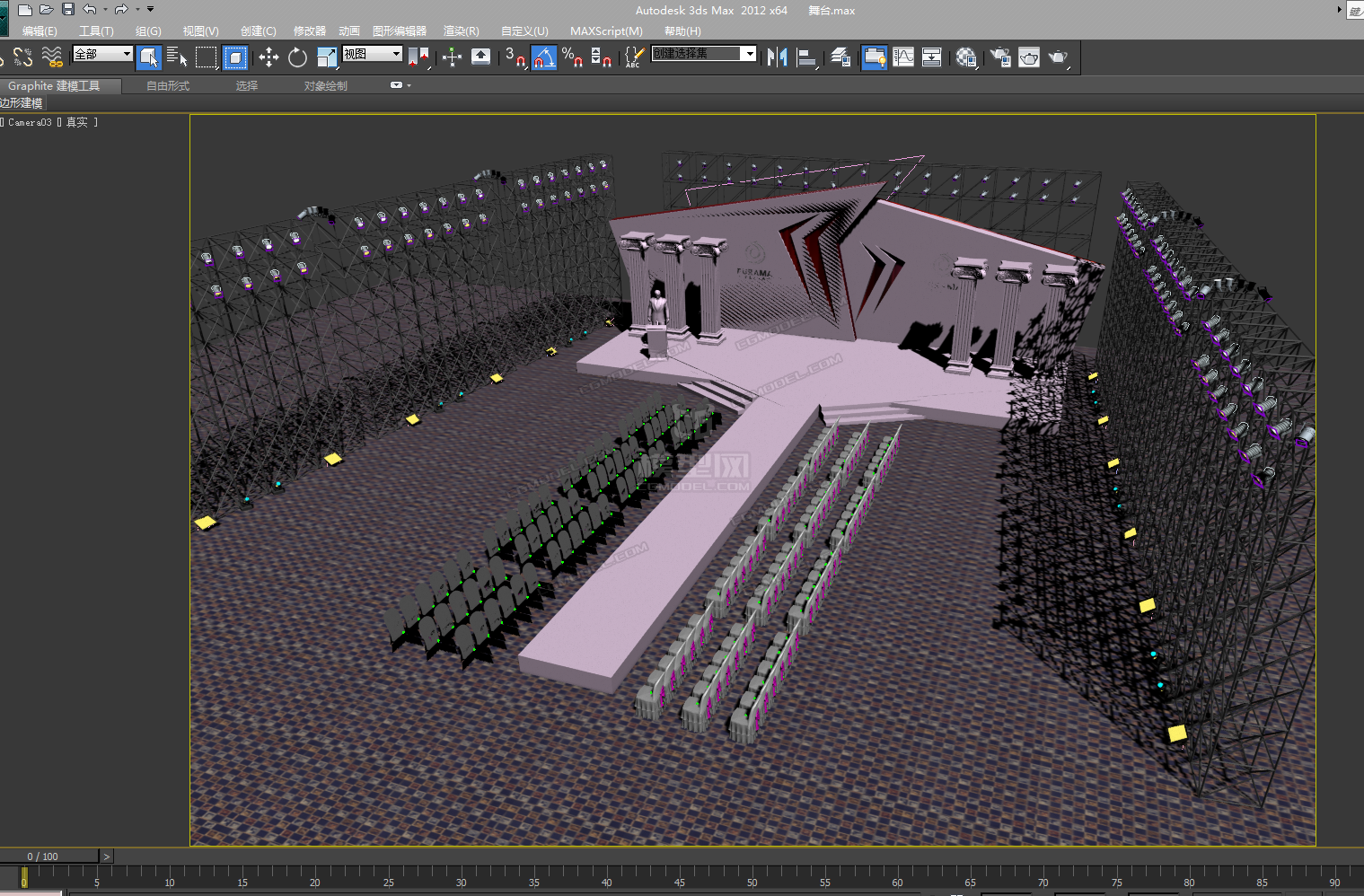Open Select by Name list
1364x896 pixels.
[177, 58]
